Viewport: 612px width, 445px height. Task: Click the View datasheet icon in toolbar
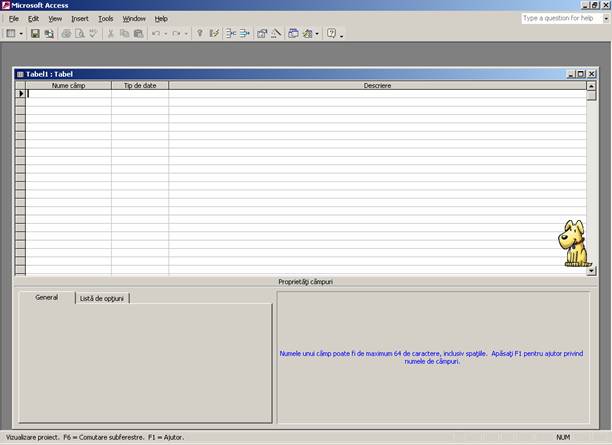pos(10,34)
